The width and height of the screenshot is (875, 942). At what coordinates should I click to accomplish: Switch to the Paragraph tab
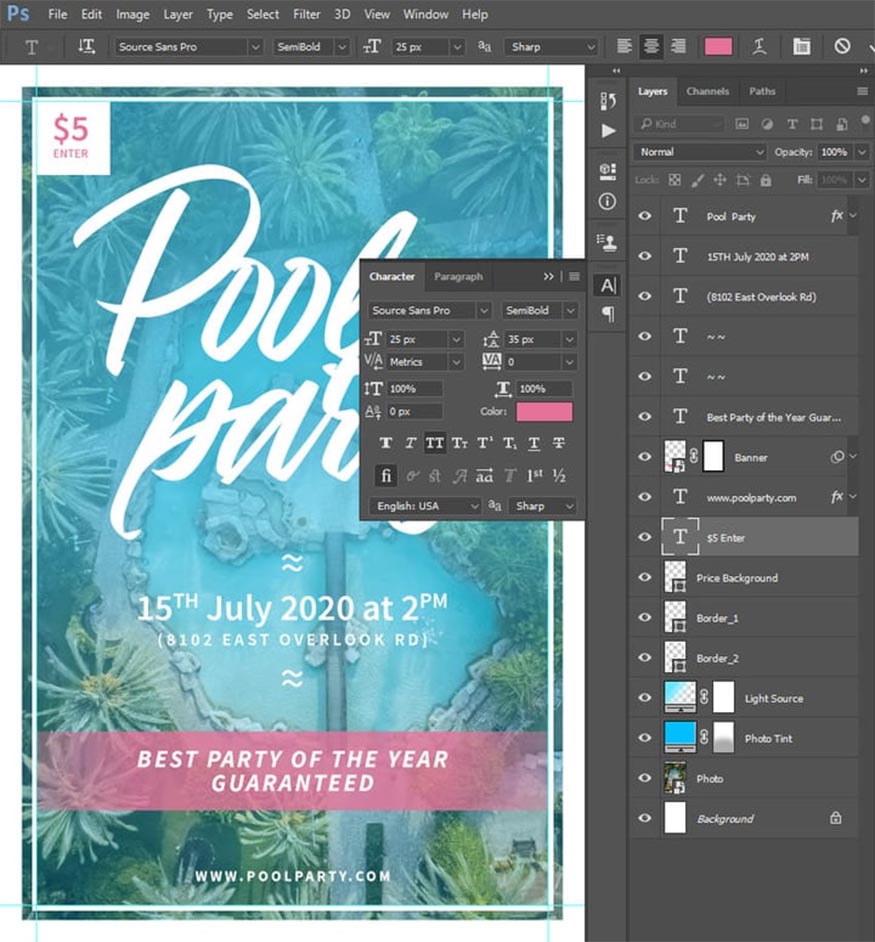(x=459, y=276)
